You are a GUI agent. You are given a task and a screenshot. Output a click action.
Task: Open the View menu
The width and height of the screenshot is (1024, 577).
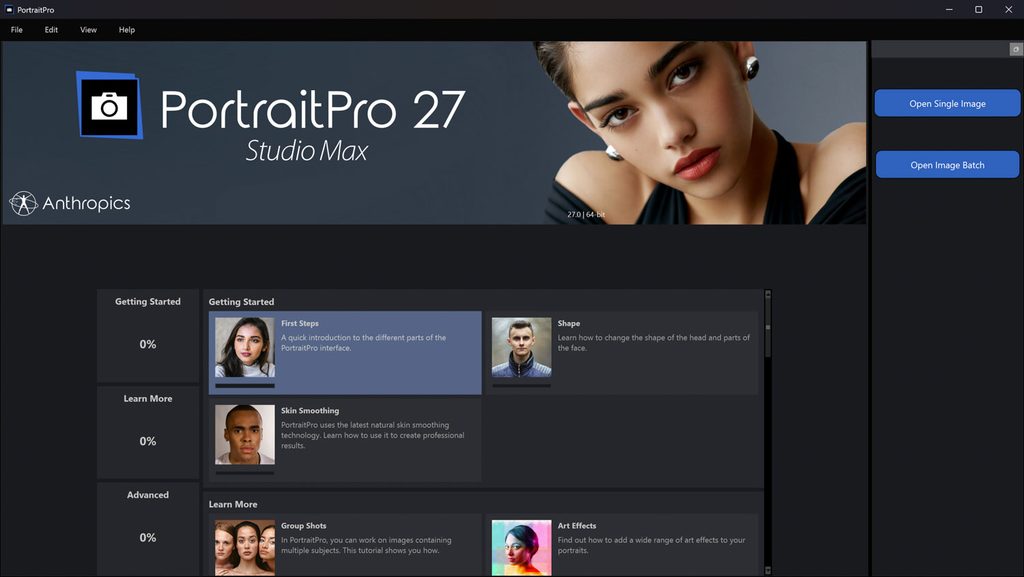tap(88, 29)
